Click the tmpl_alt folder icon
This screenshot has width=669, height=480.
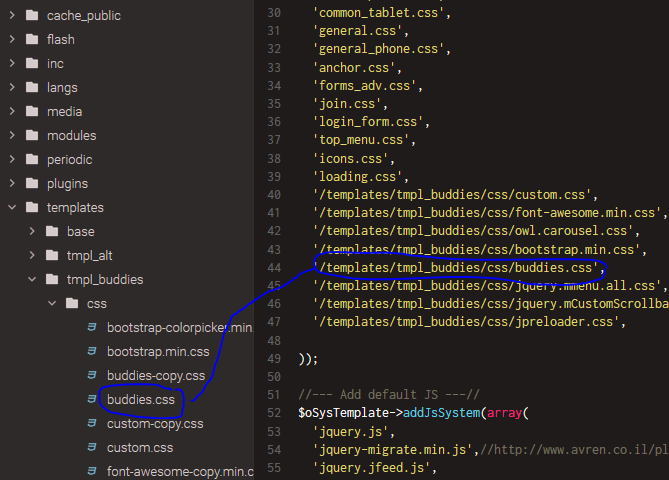click(x=51, y=256)
